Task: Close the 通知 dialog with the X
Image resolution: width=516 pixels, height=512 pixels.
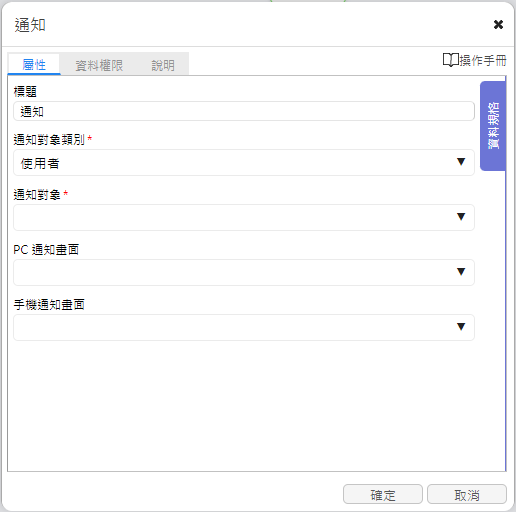Action: tap(498, 25)
